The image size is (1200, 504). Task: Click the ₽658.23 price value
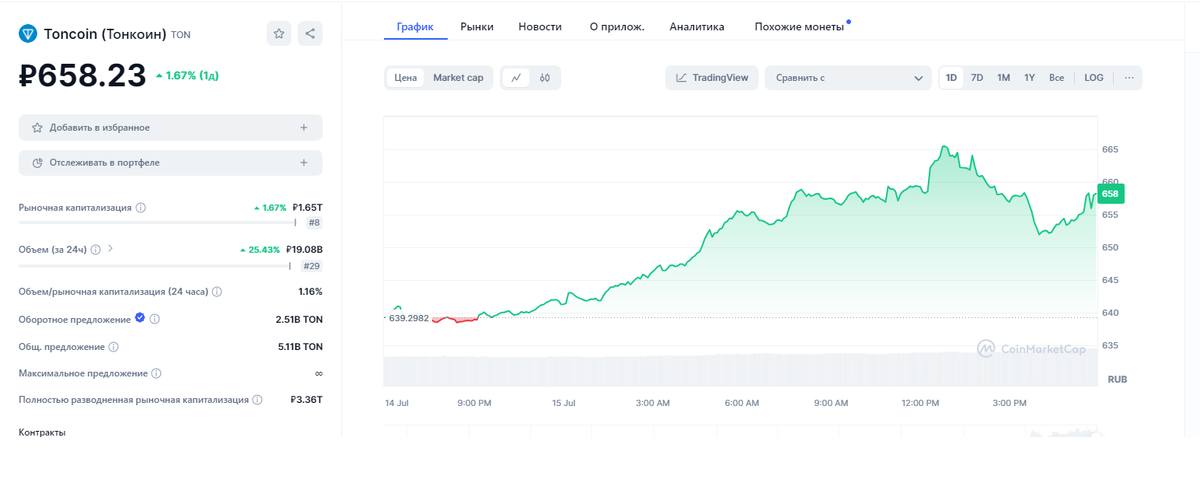[x=83, y=75]
